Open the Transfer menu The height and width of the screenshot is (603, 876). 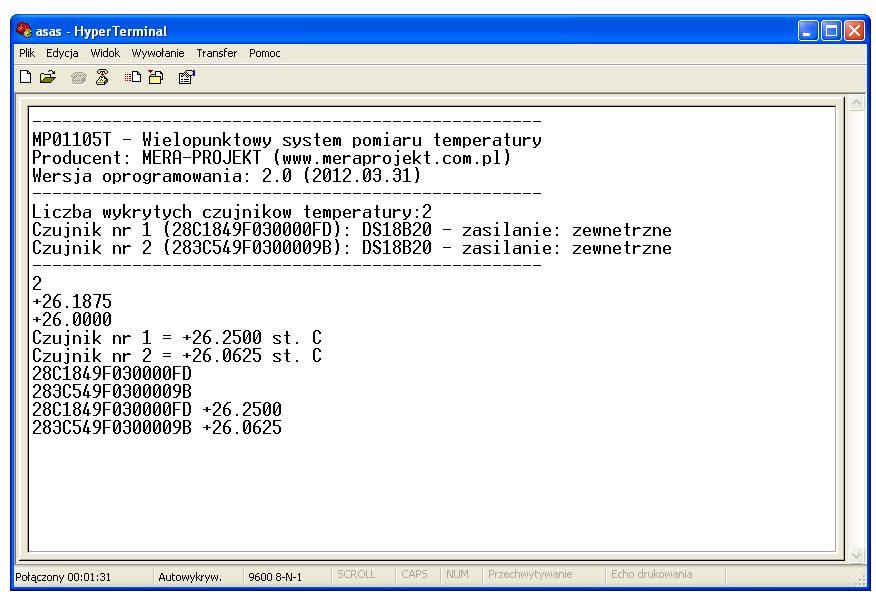point(217,53)
